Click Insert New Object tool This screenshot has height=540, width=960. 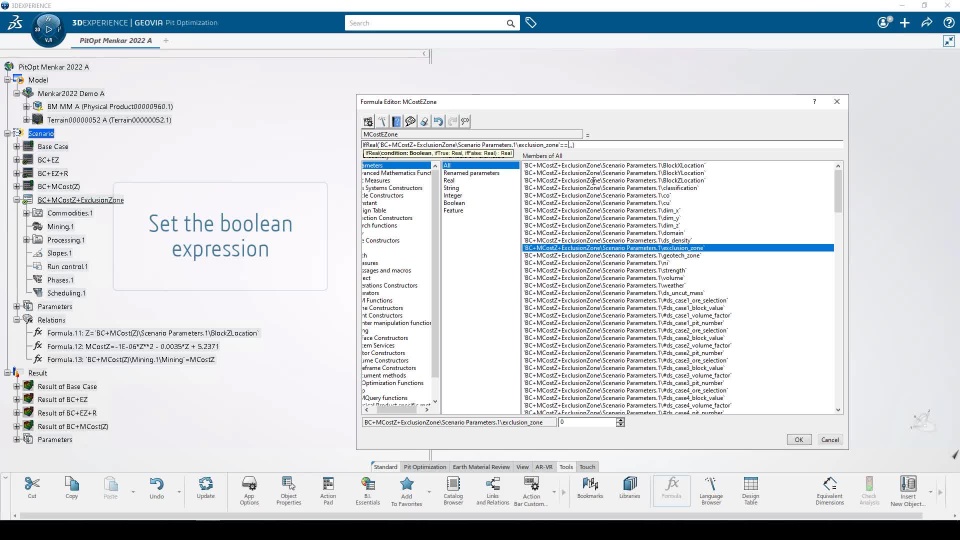(x=908, y=492)
